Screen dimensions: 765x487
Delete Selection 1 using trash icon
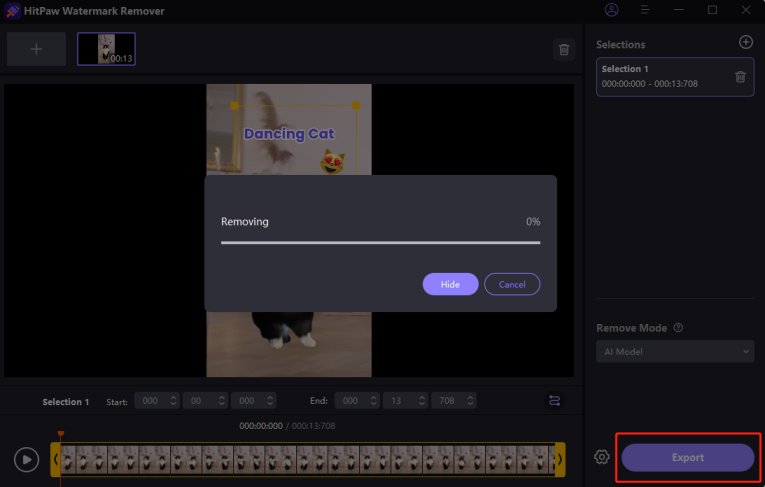(x=740, y=76)
